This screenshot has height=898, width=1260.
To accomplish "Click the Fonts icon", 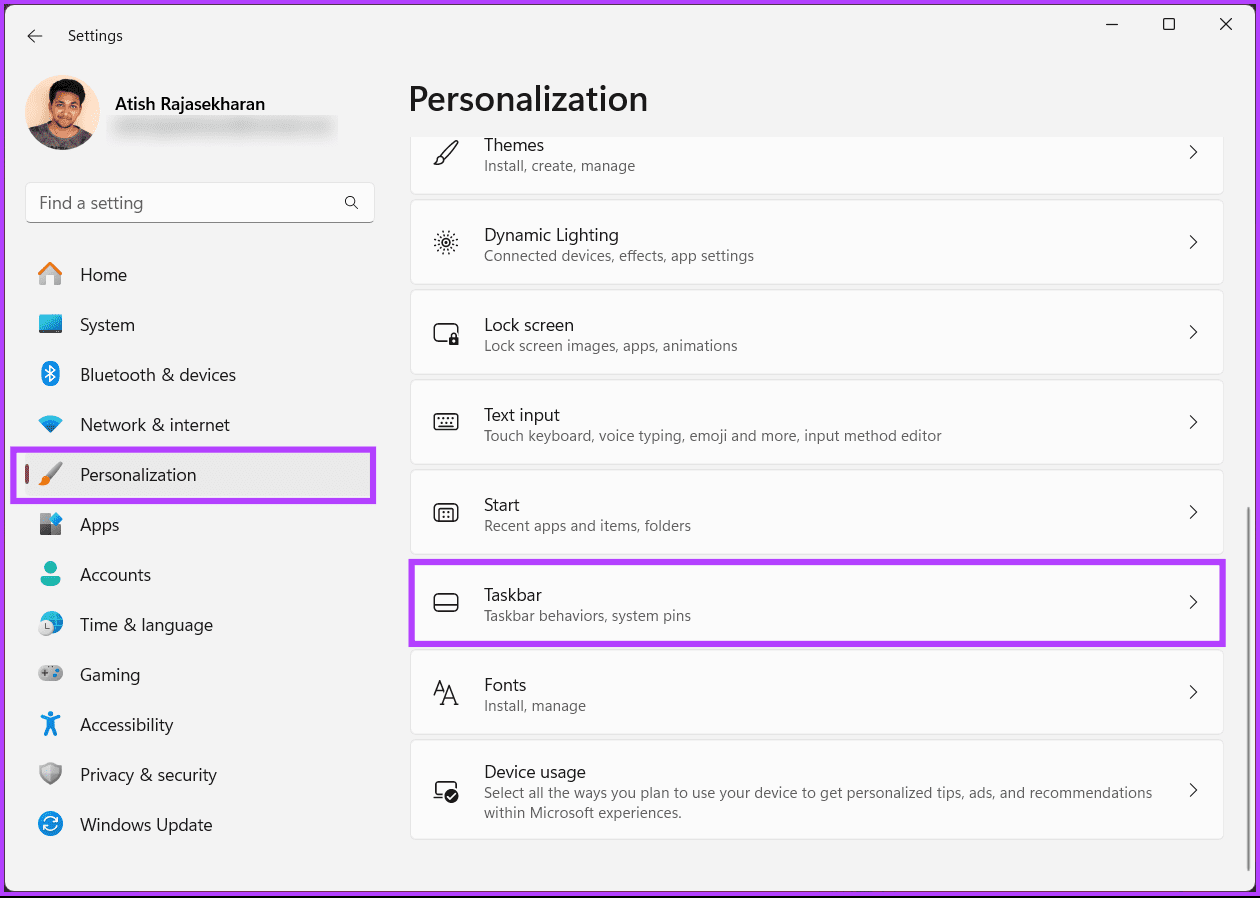I will point(446,692).
